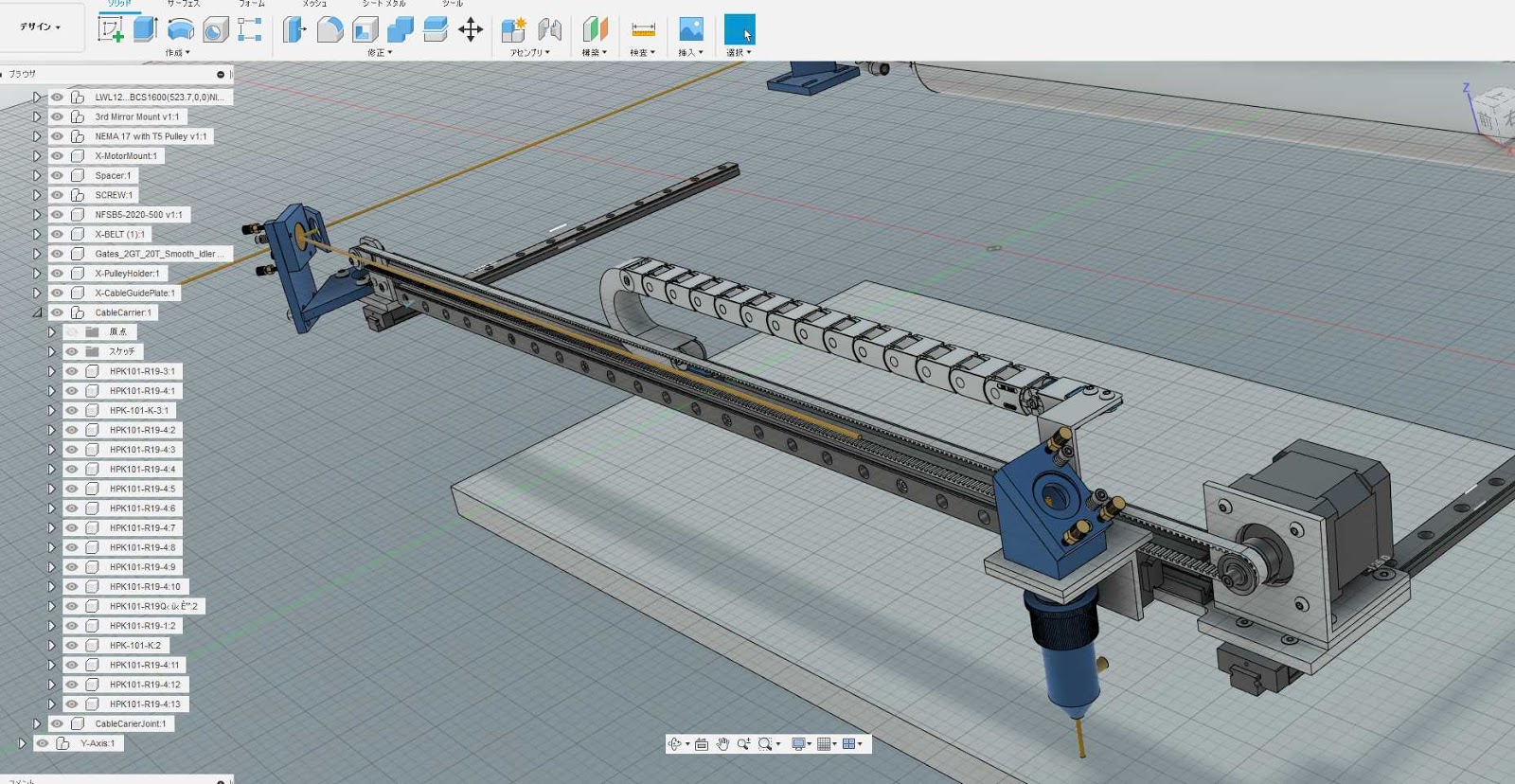Open the デザイン workspace dropdown
Screen dimensions: 1515x784
(x=41, y=27)
